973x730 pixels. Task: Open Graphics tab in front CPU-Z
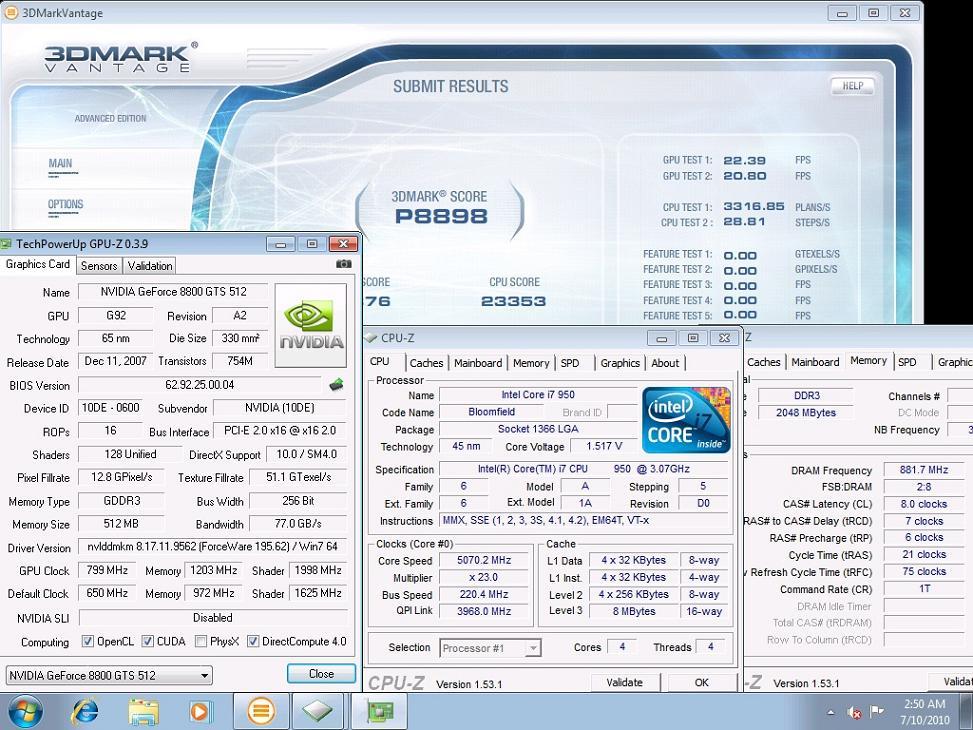click(x=620, y=363)
